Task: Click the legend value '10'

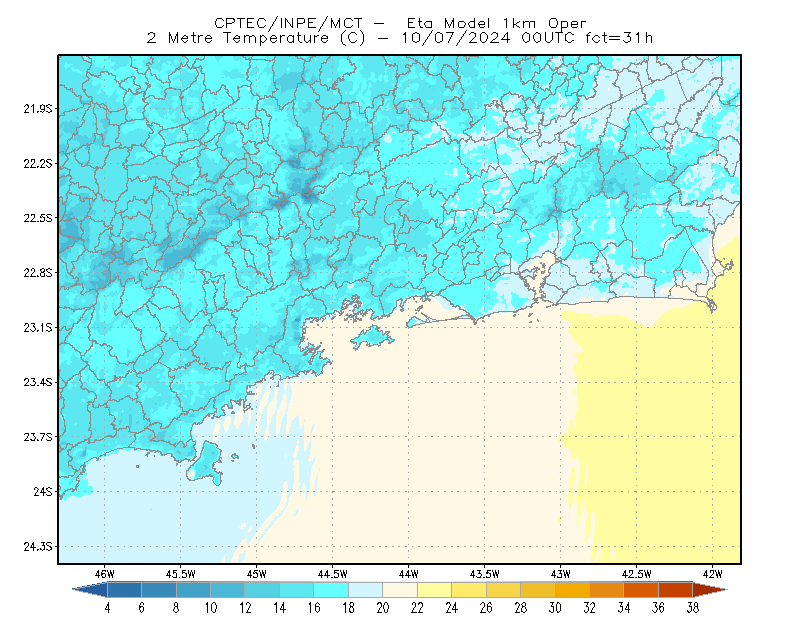Action: click(x=211, y=608)
